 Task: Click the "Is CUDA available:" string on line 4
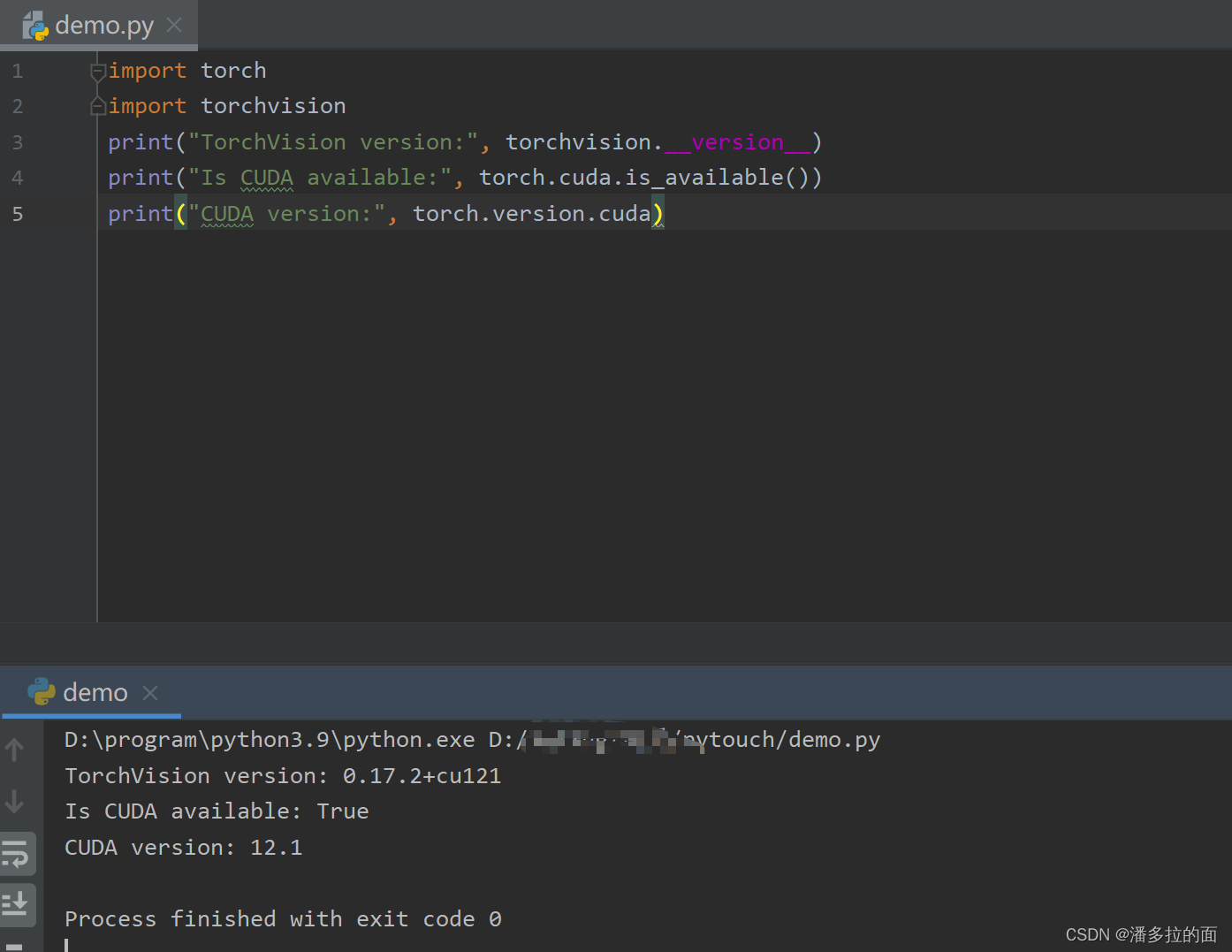(x=320, y=178)
